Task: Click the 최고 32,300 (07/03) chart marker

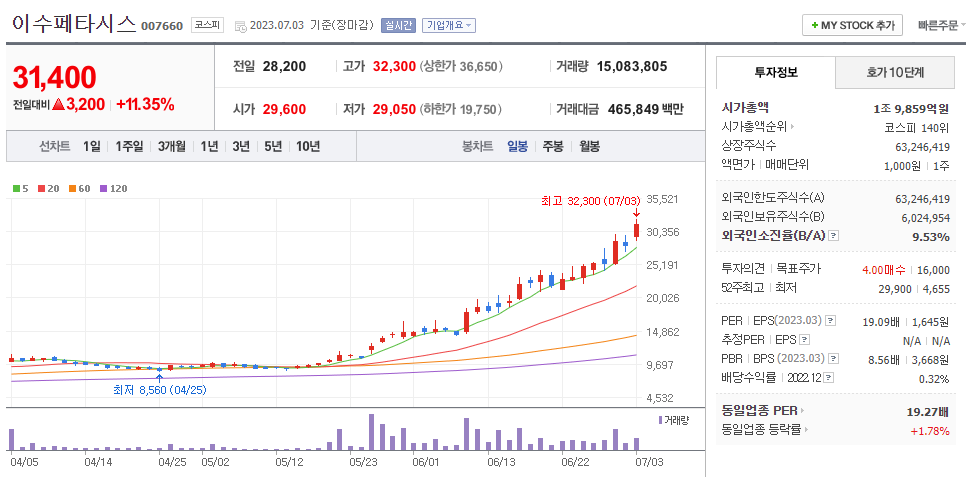Action: (x=590, y=200)
